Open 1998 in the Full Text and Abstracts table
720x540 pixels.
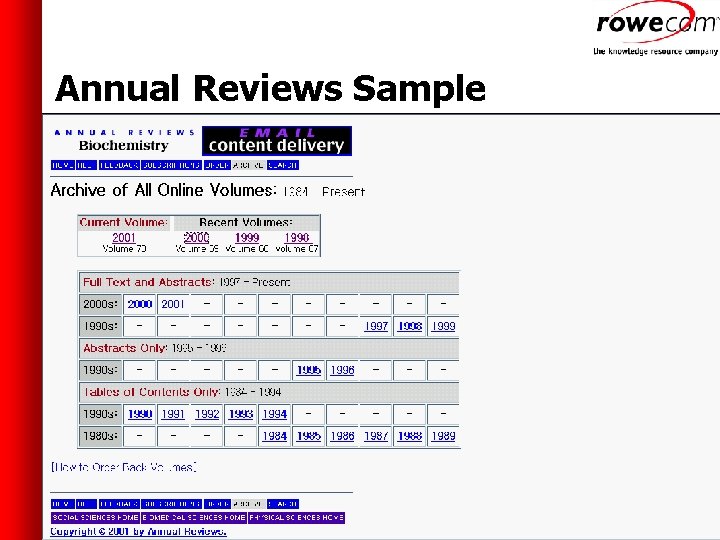[410, 326]
